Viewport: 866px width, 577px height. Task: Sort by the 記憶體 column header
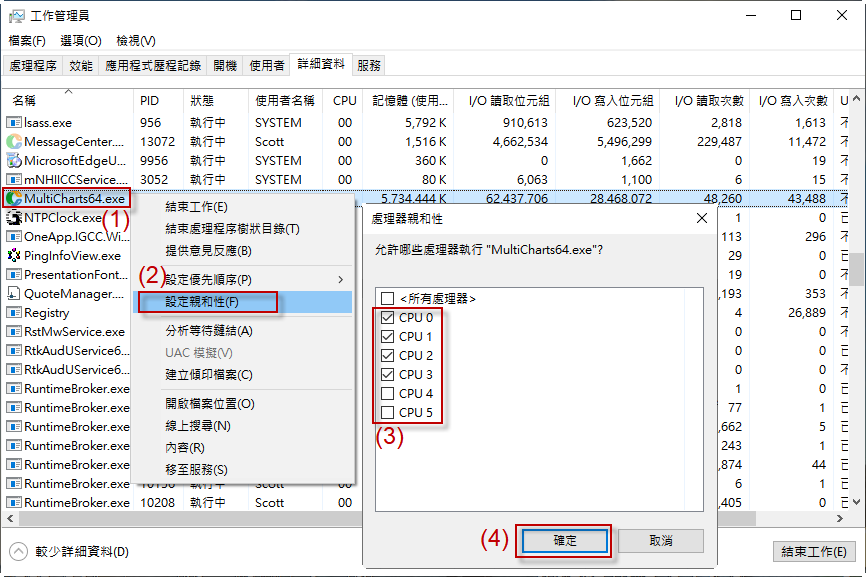click(x=408, y=100)
